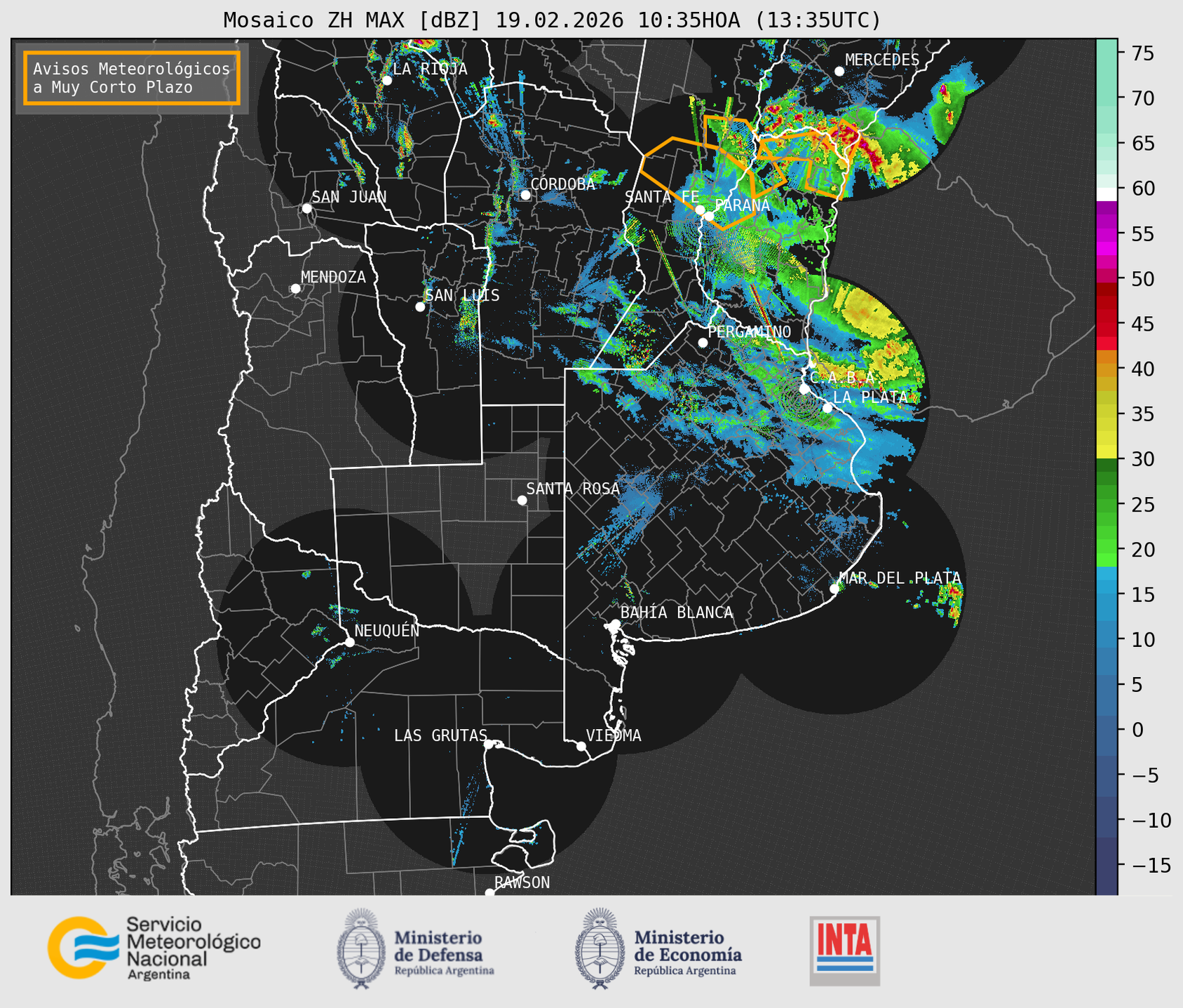The image size is (1183, 1008).
Task: Click the 70 value on color scale
Action: click(1142, 98)
